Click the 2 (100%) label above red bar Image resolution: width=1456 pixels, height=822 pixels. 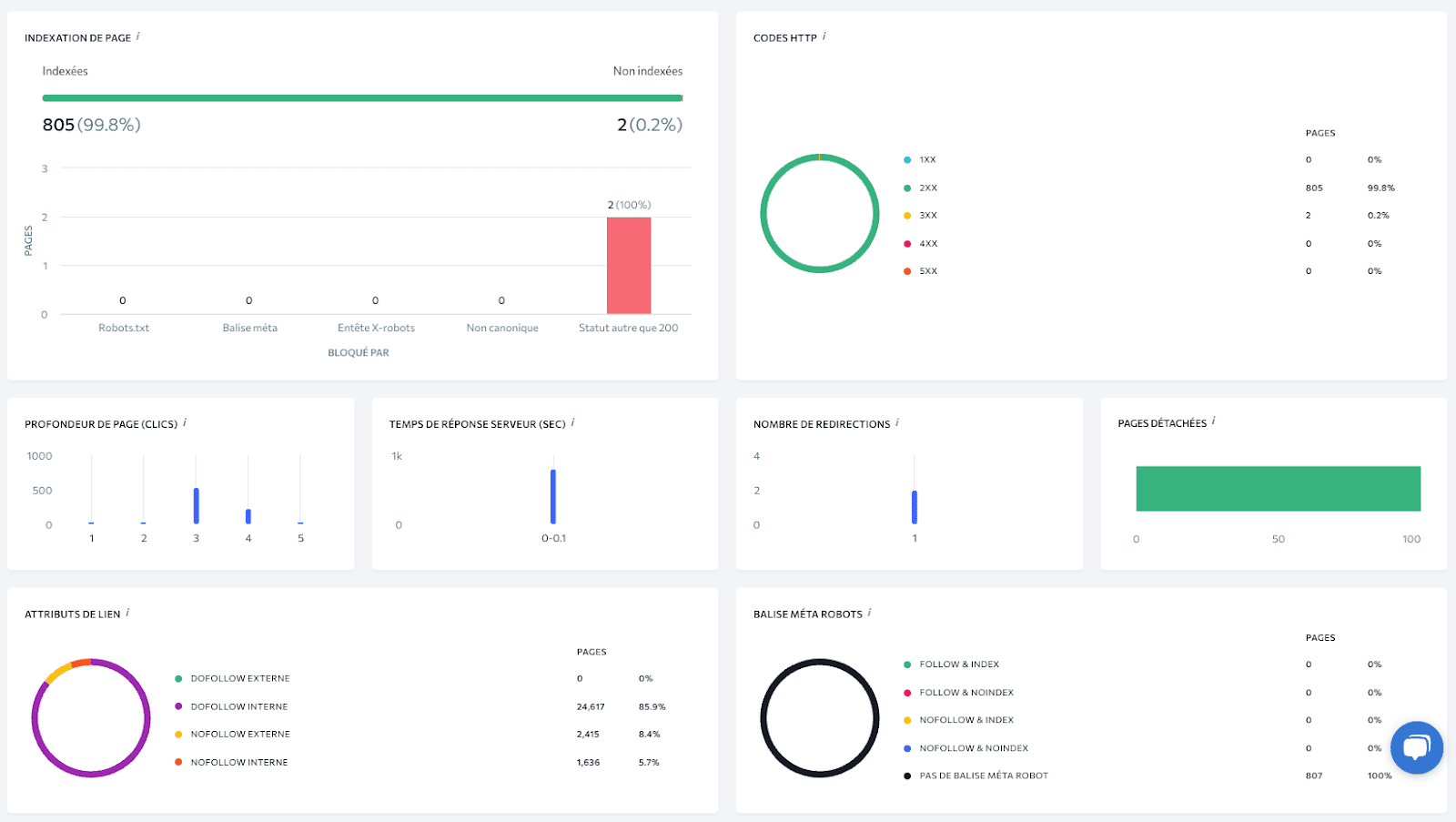pos(629,205)
